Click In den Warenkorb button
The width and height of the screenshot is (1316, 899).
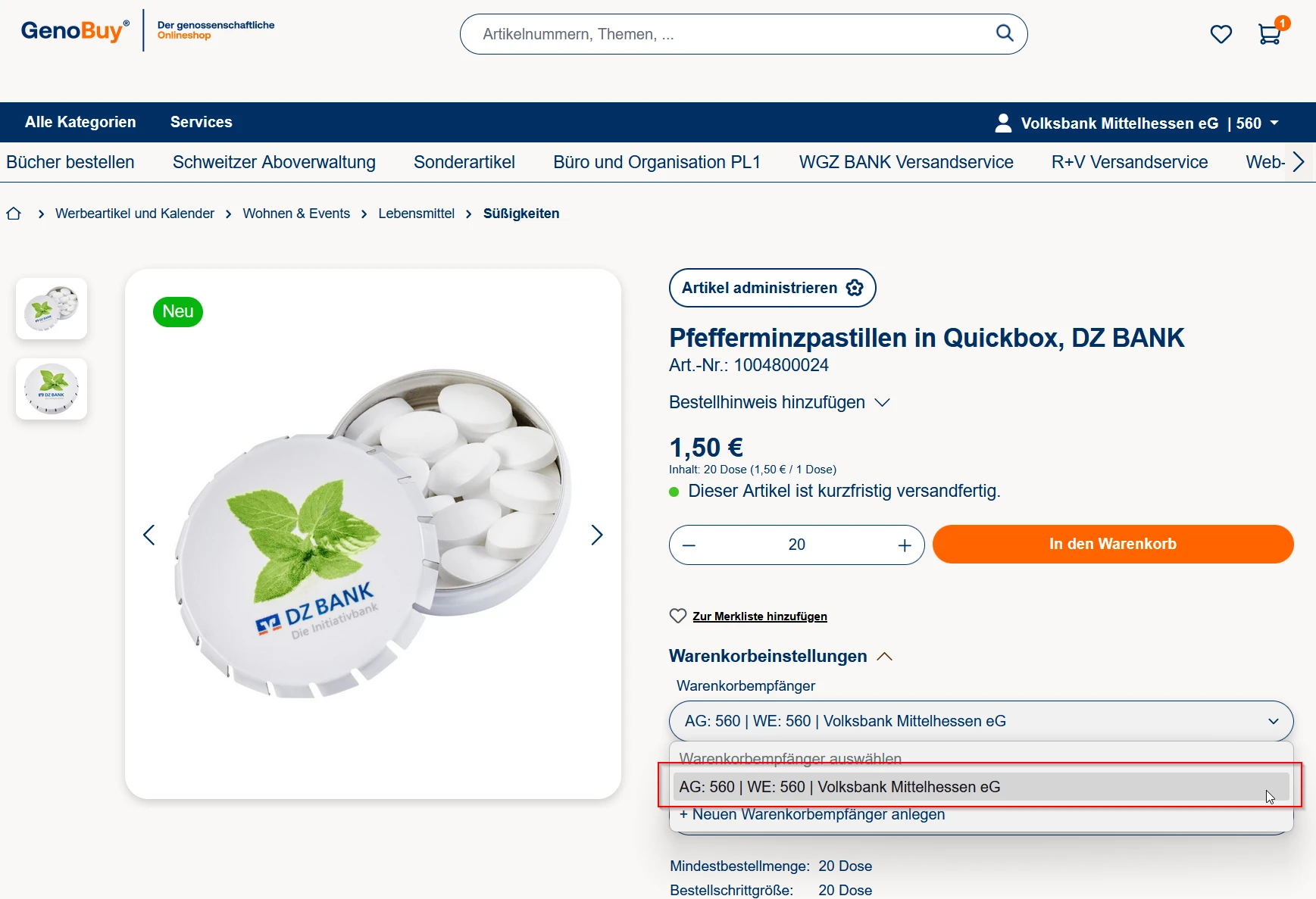(x=1112, y=544)
